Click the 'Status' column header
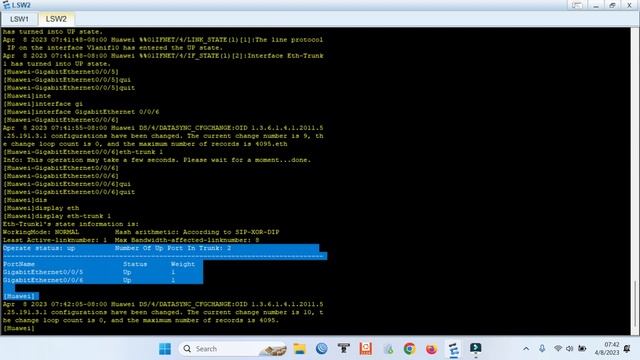 click(x=135, y=264)
